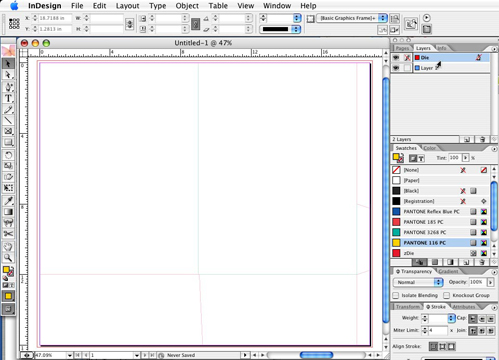The height and width of the screenshot is (360, 499).
Task: Select the Zoom magnifier tool
Action: (x=8, y=258)
